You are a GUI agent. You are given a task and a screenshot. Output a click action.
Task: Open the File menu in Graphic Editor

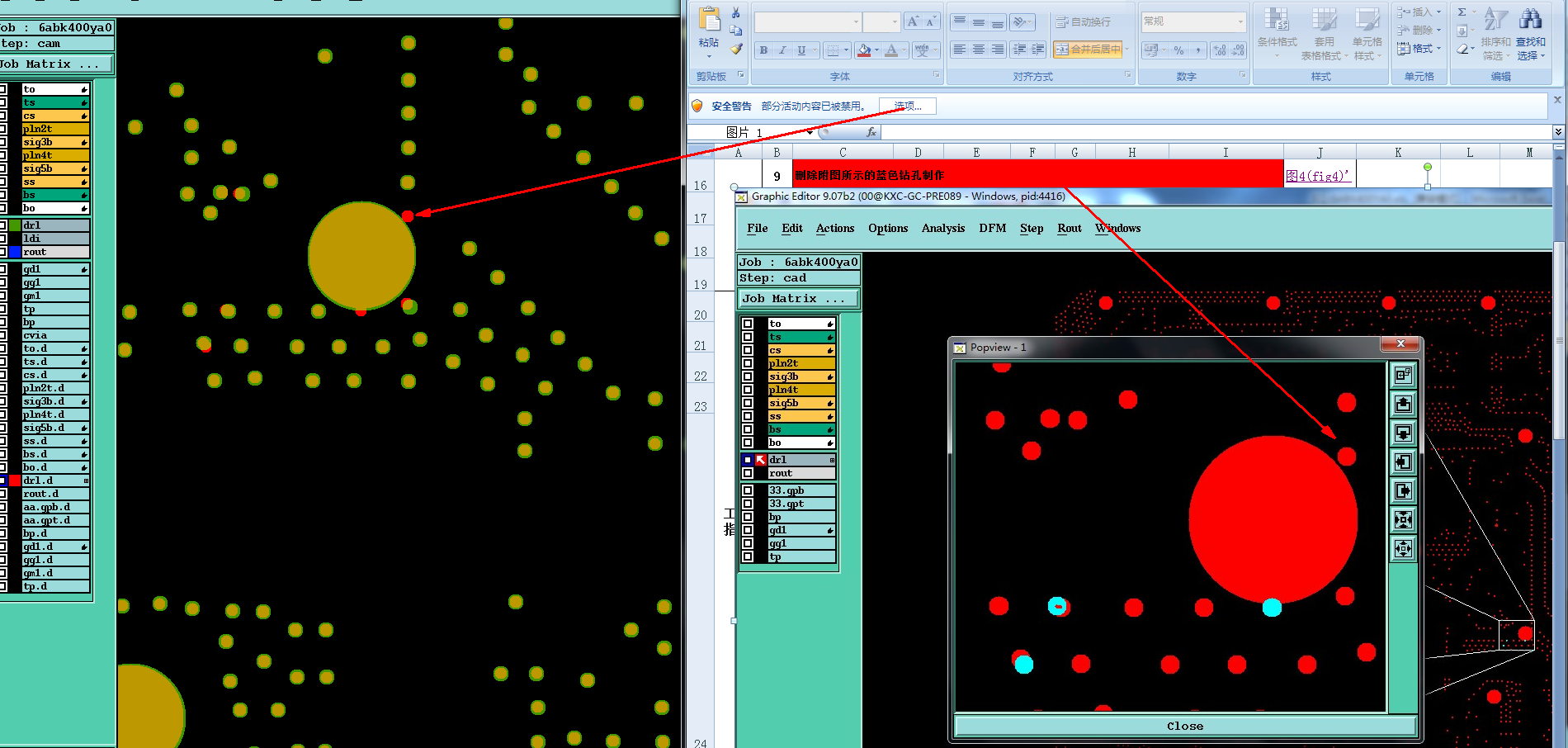tap(757, 229)
